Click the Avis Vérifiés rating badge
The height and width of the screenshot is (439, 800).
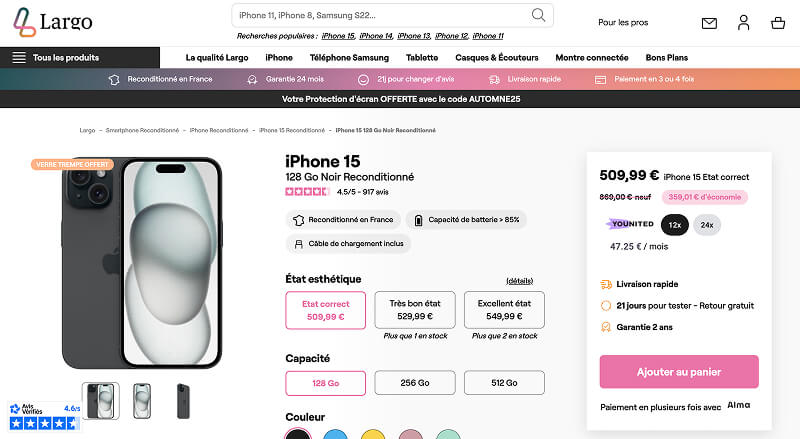click(44, 416)
